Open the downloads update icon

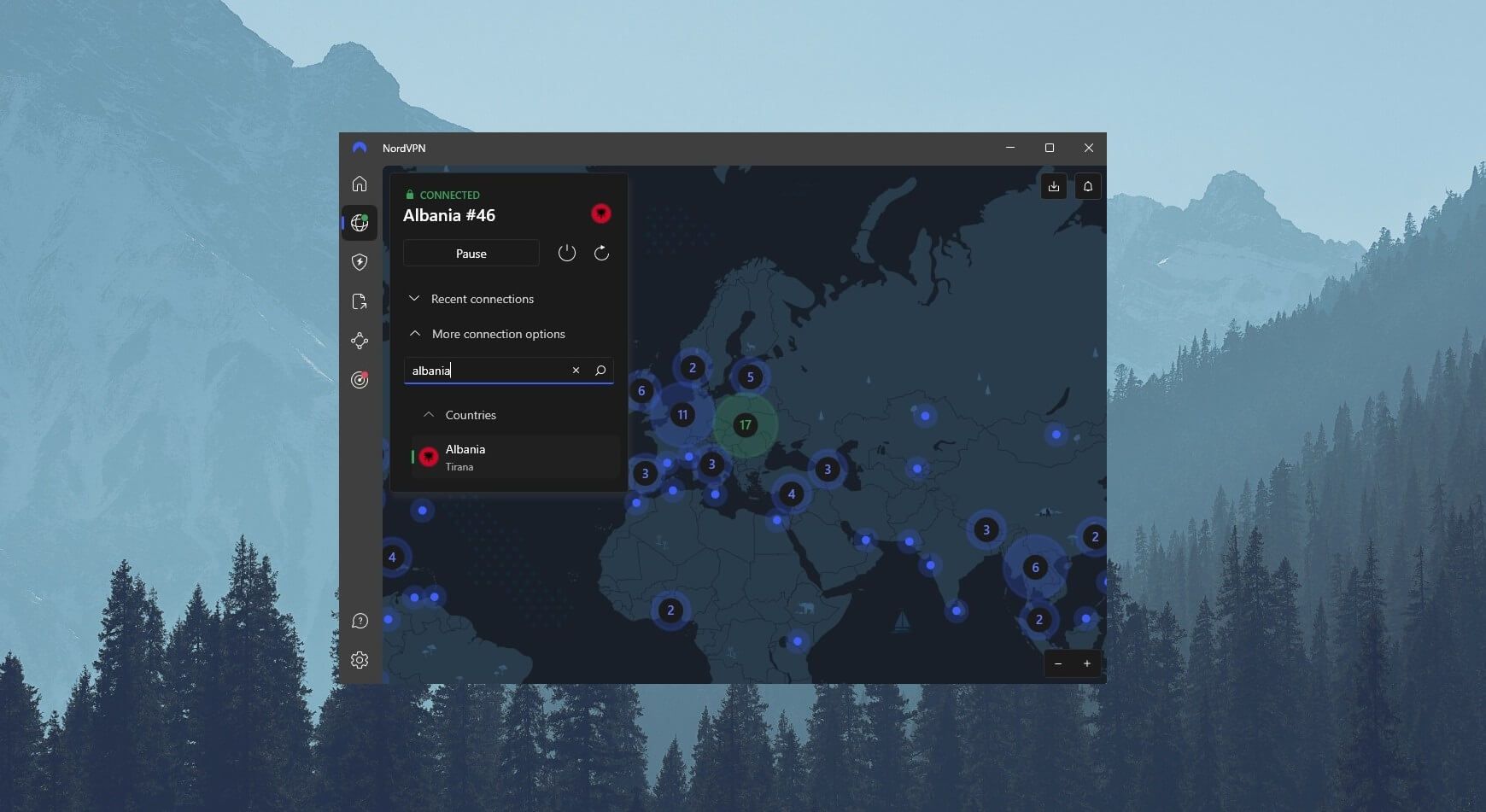click(1054, 186)
